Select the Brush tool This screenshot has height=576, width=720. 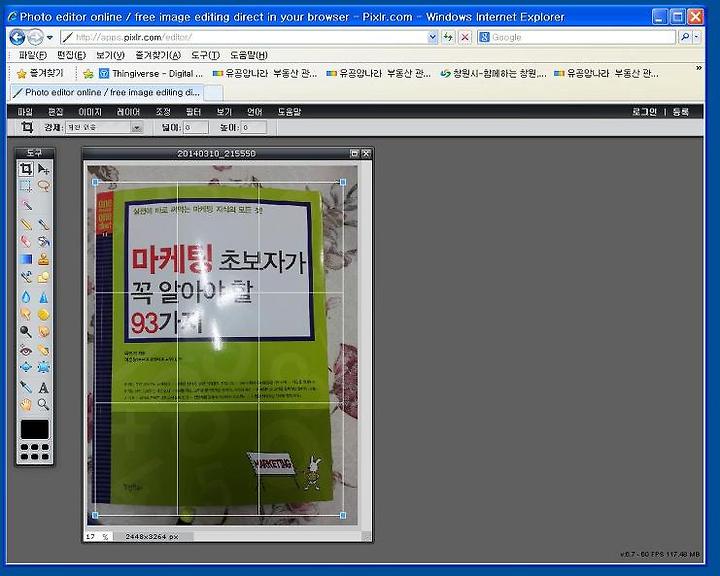[x=44, y=225]
